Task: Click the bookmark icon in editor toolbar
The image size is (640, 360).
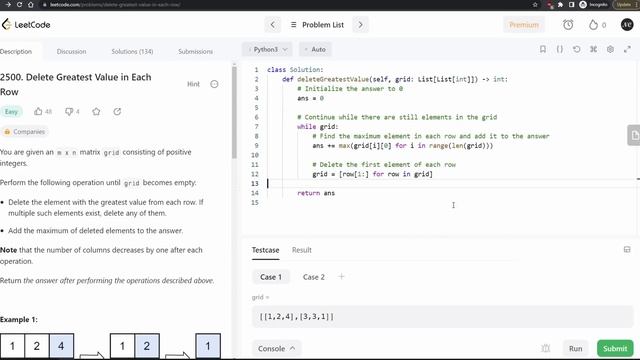Action: point(542,49)
